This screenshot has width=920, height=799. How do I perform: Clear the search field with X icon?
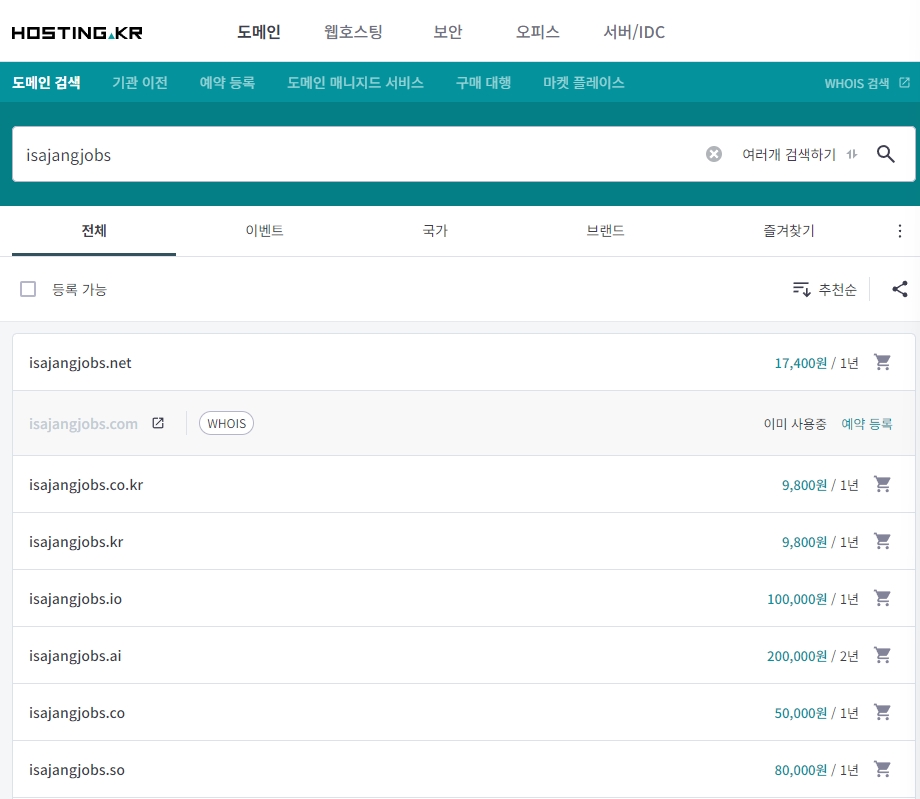(x=713, y=154)
